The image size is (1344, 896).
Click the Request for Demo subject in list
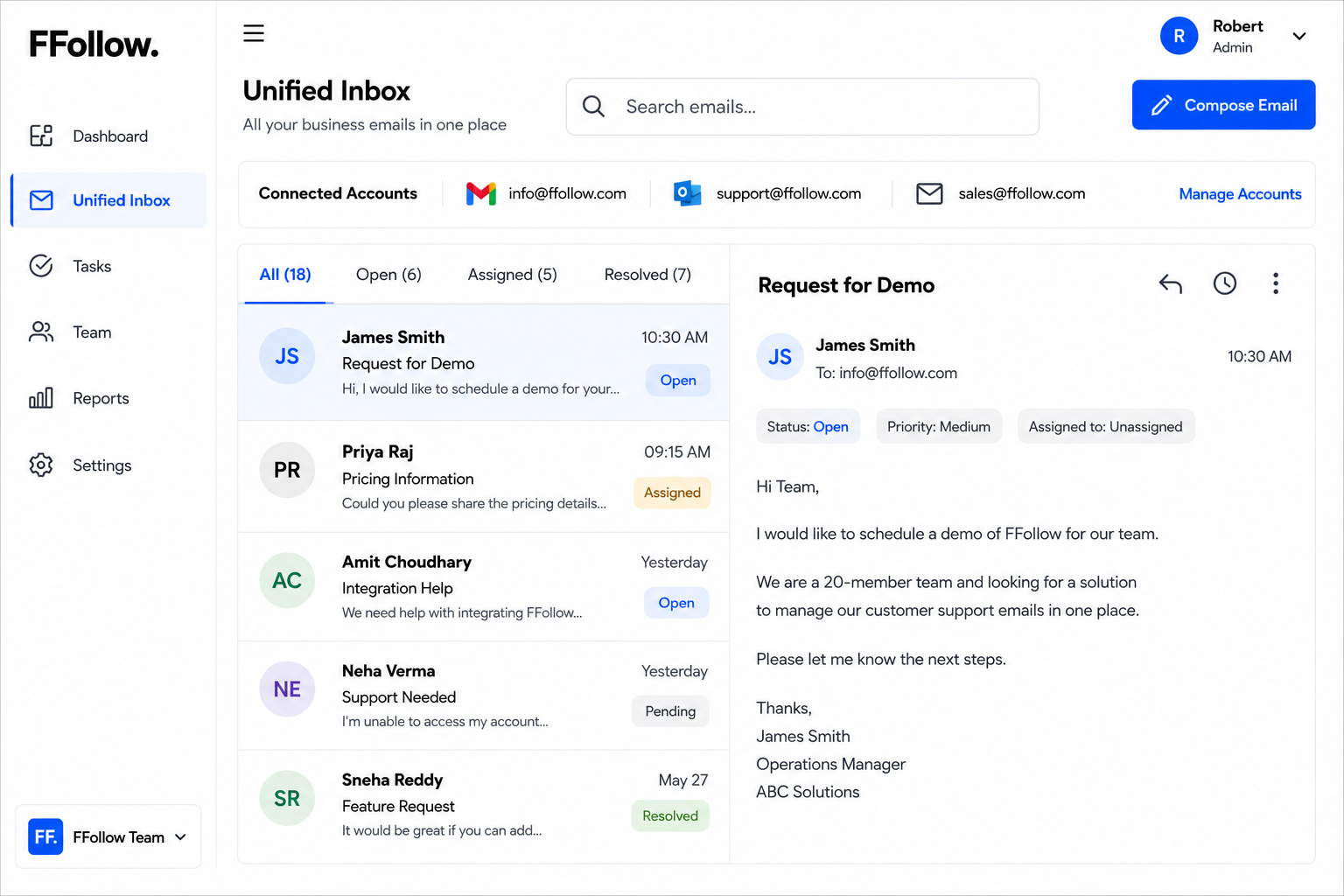click(x=408, y=363)
